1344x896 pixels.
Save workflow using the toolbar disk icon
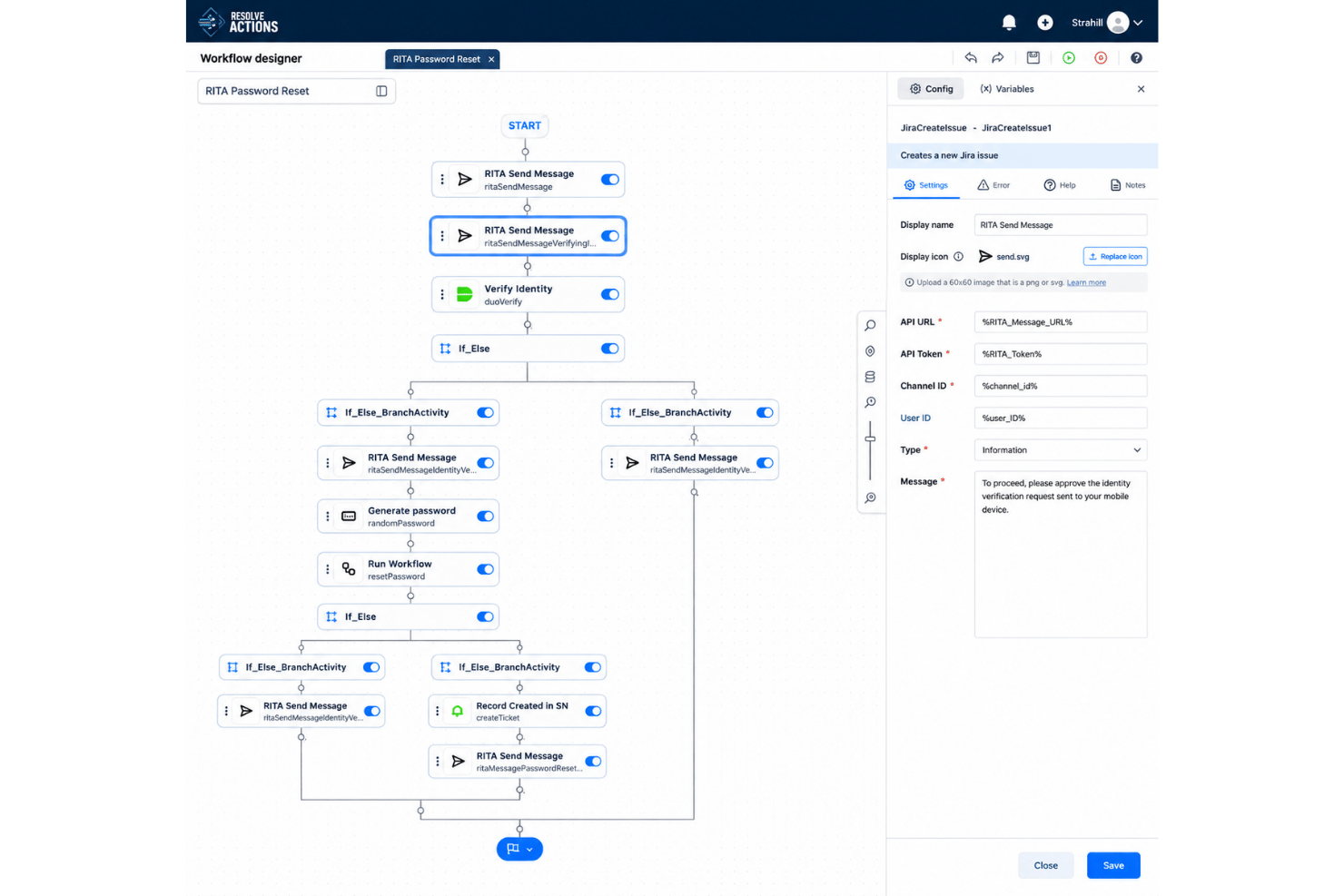[1033, 58]
